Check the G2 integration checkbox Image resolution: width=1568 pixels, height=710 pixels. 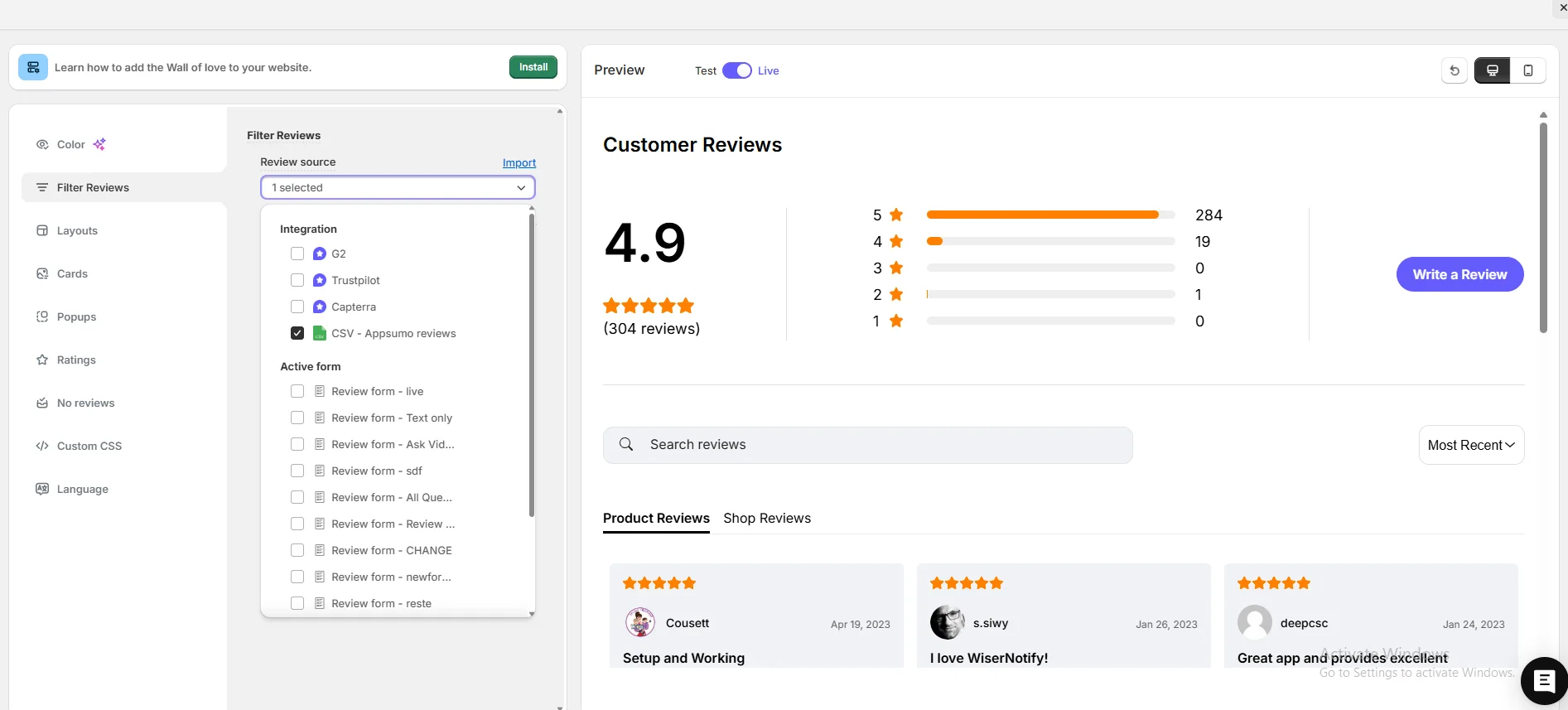point(297,254)
